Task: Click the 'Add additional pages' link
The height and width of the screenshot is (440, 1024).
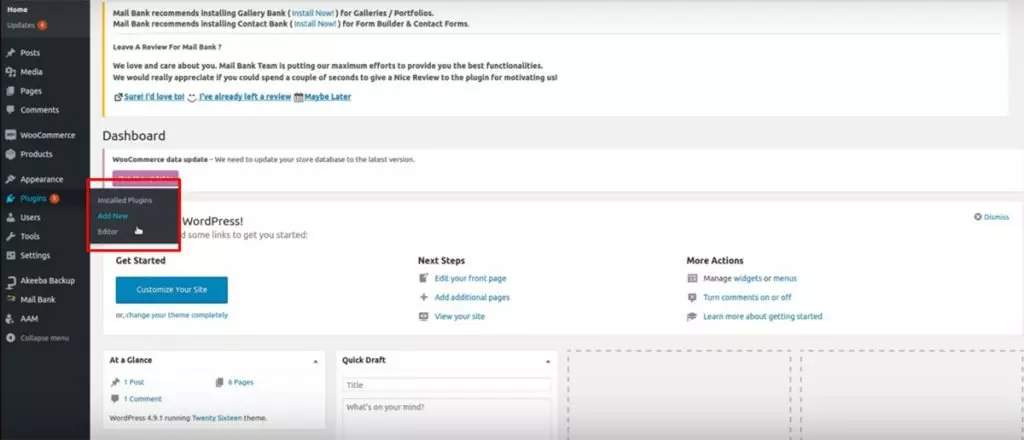Action: (472, 297)
